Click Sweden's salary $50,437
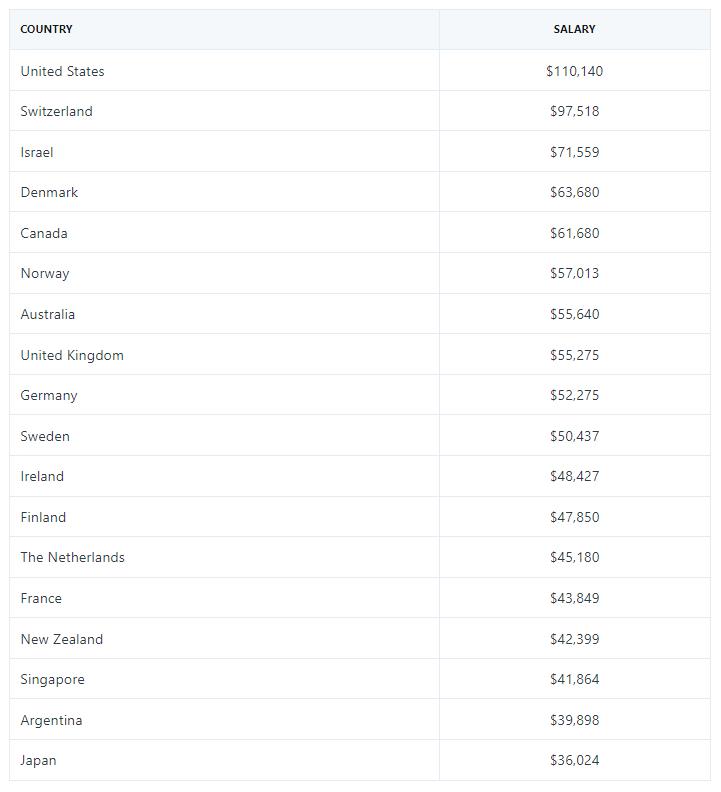The height and width of the screenshot is (792, 721). point(574,436)
